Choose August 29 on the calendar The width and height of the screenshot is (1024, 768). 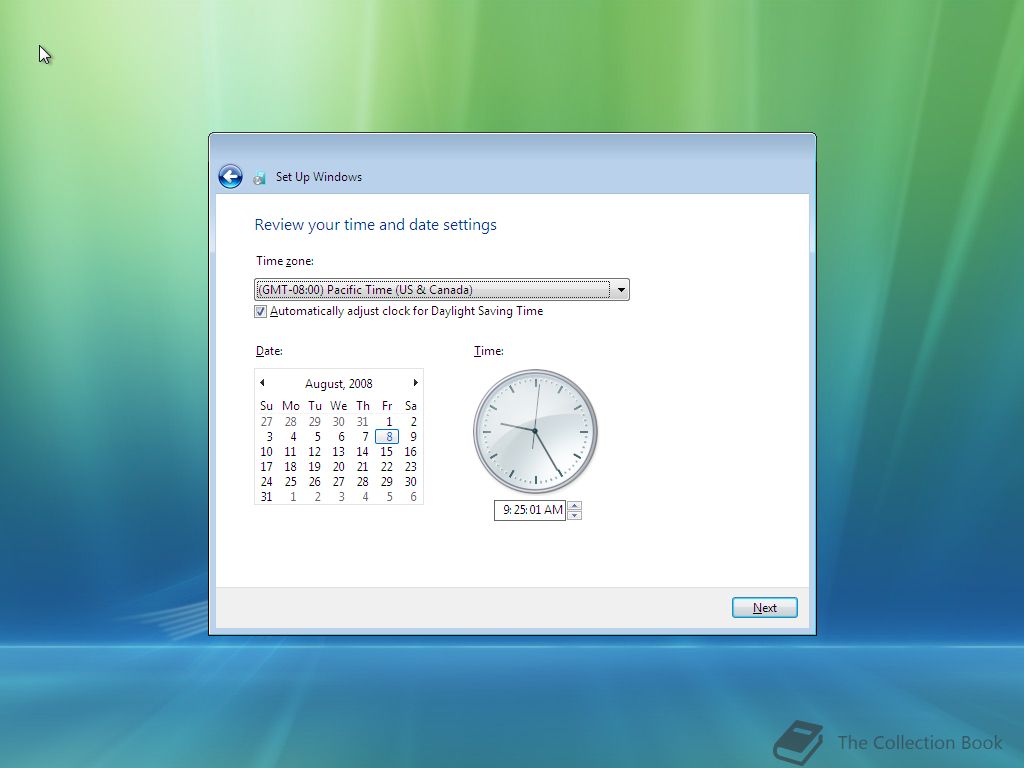tap(387, 482)
